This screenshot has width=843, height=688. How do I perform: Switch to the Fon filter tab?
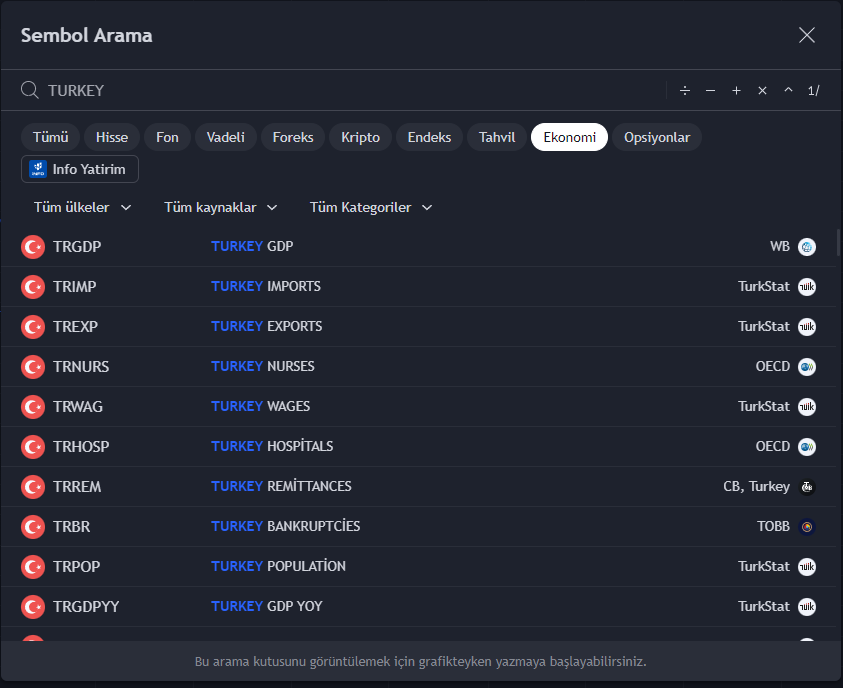167,137
